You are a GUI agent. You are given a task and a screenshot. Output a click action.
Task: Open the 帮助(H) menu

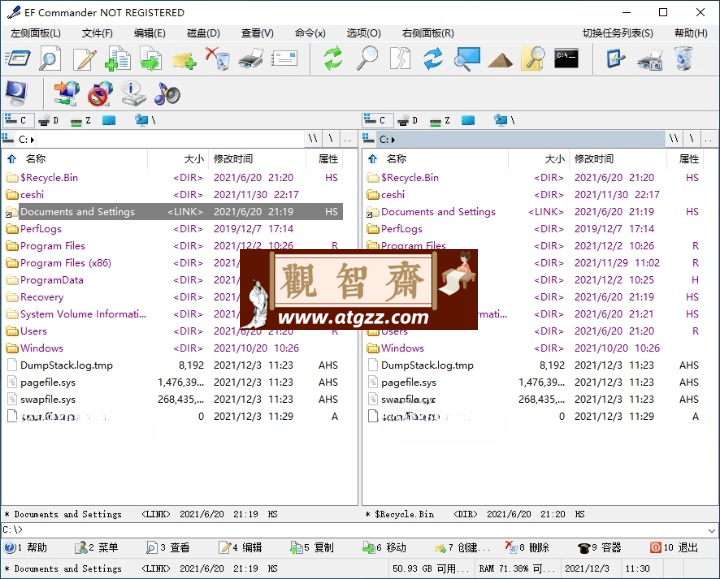point(691,33)
